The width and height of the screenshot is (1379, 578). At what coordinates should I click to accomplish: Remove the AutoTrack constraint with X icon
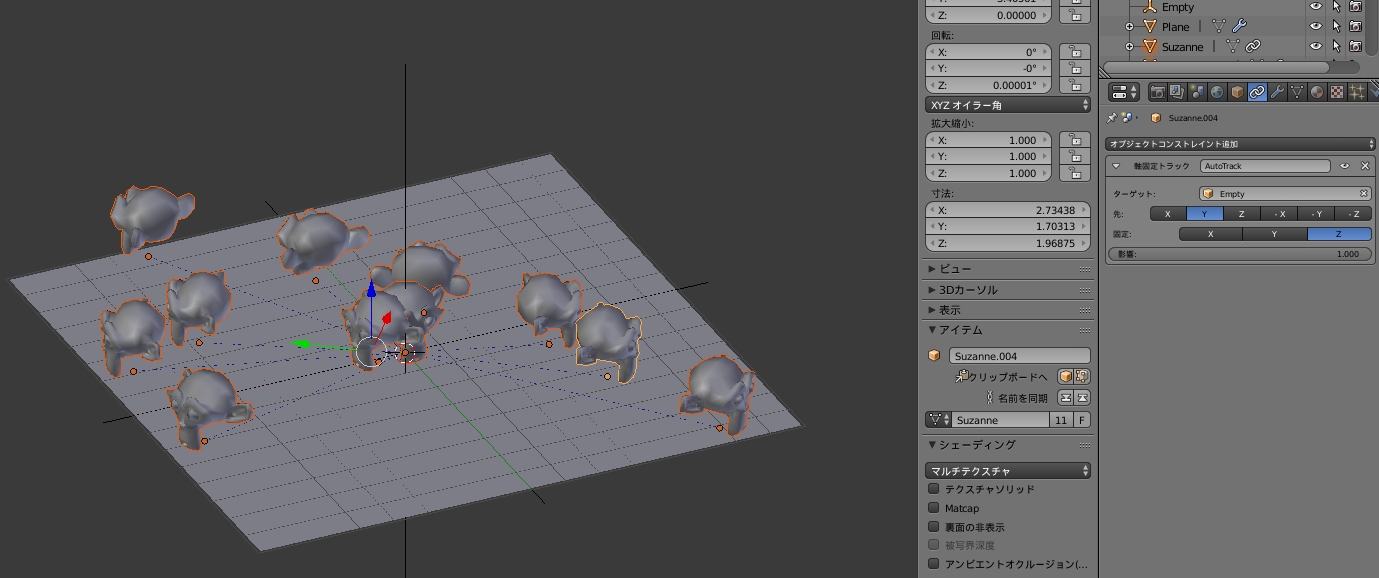pyautogui.click(x=1365, y=166)
